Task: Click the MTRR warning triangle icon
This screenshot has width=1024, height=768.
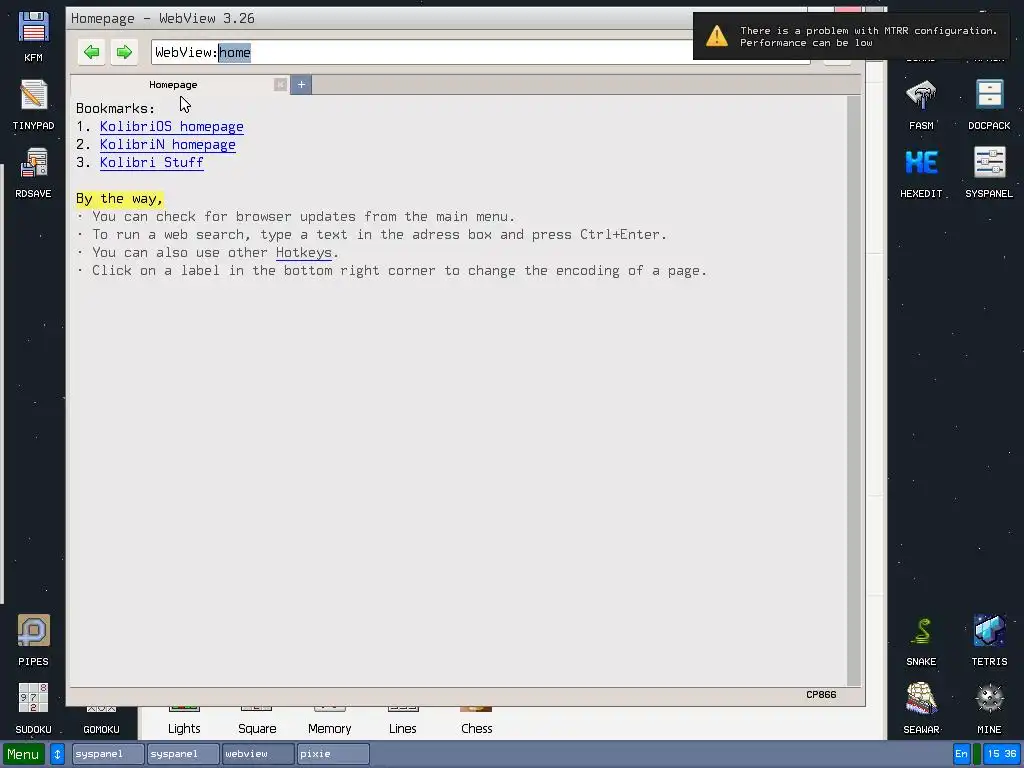Action: pyautogui.click(x=716, y=36)
